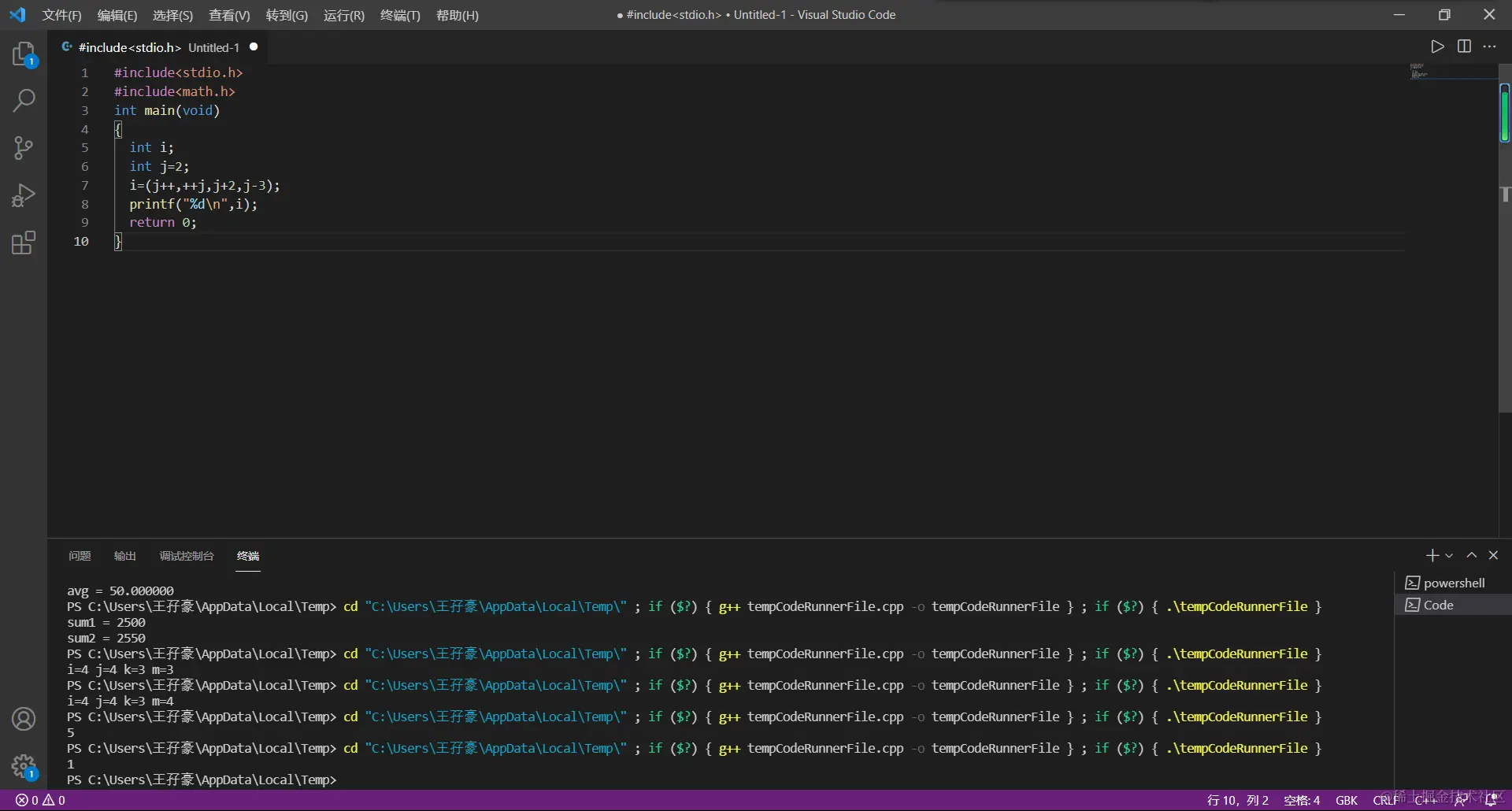Click line number 1 in the gutter
This screenshot has height=811, width=1512.
tap(84, 72)
